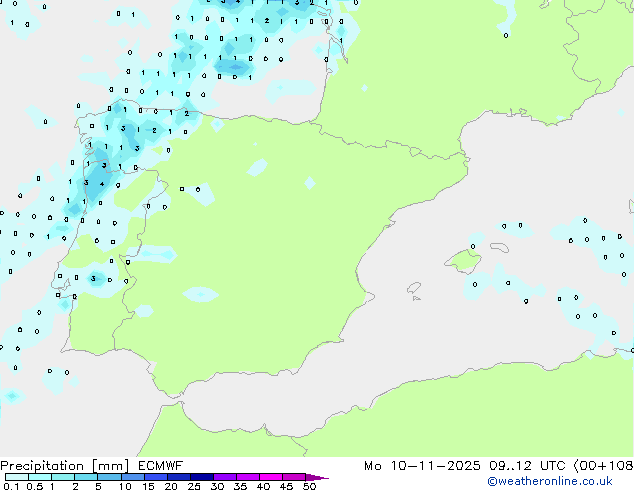Select the 45–50 mm legend color swatch

coord(294,477)
